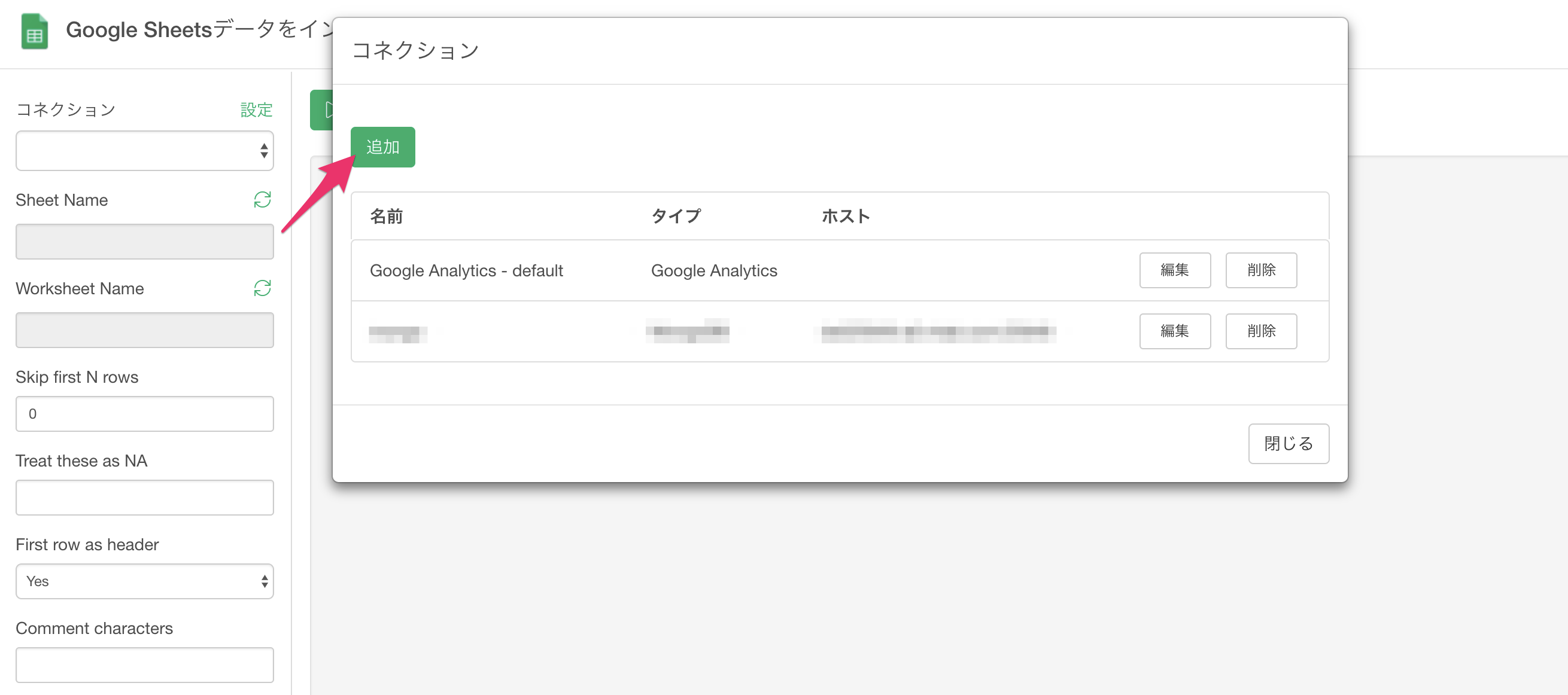Click the Sheet Name field
This screenshot has width=1568, height=695.
[145, 242]
